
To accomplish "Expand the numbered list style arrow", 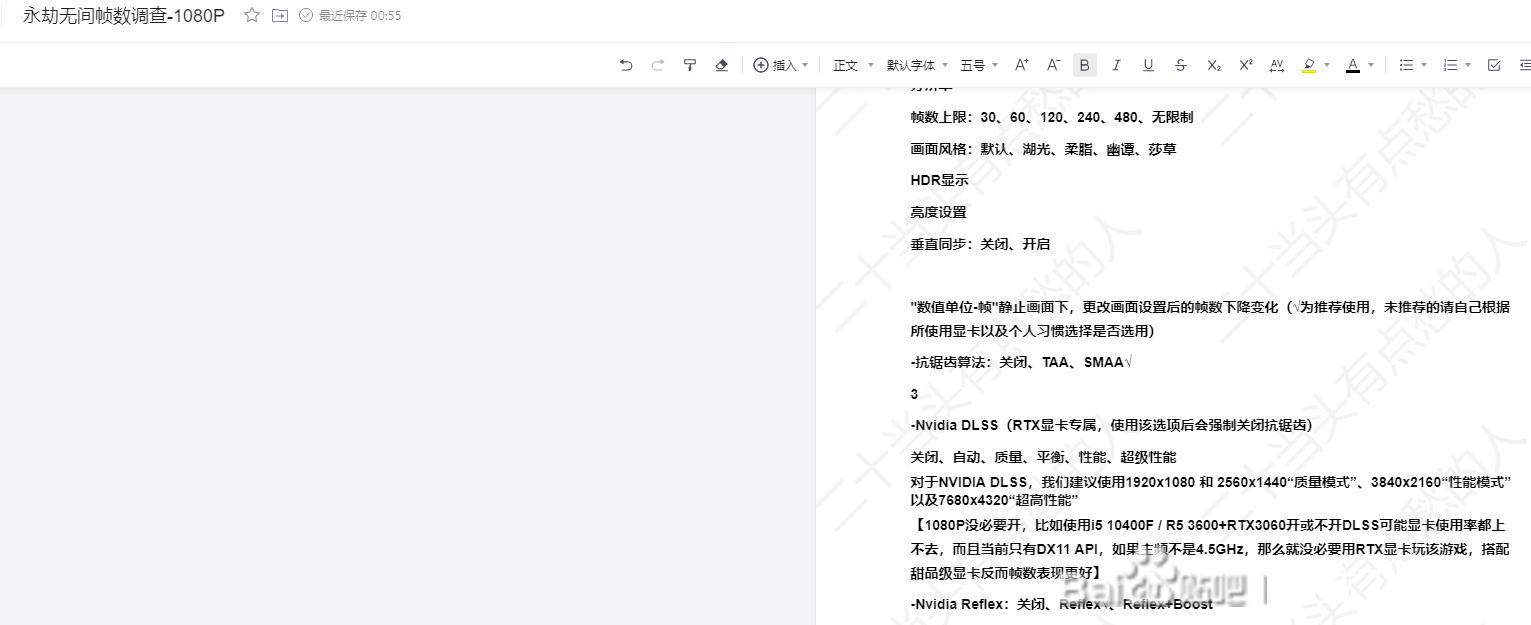I will [1468, 65].
